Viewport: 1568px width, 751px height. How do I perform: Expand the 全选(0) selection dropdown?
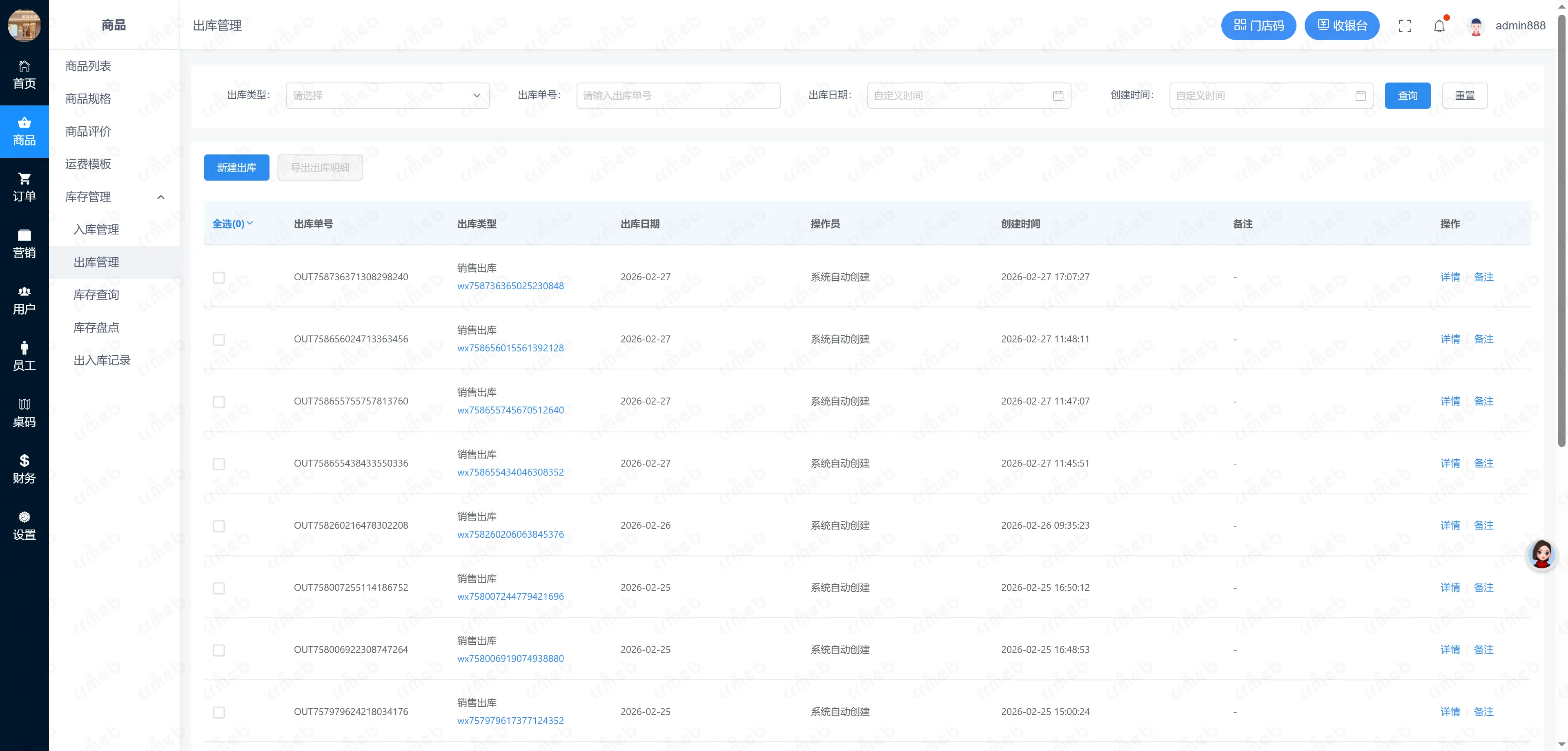pos(232,224)
